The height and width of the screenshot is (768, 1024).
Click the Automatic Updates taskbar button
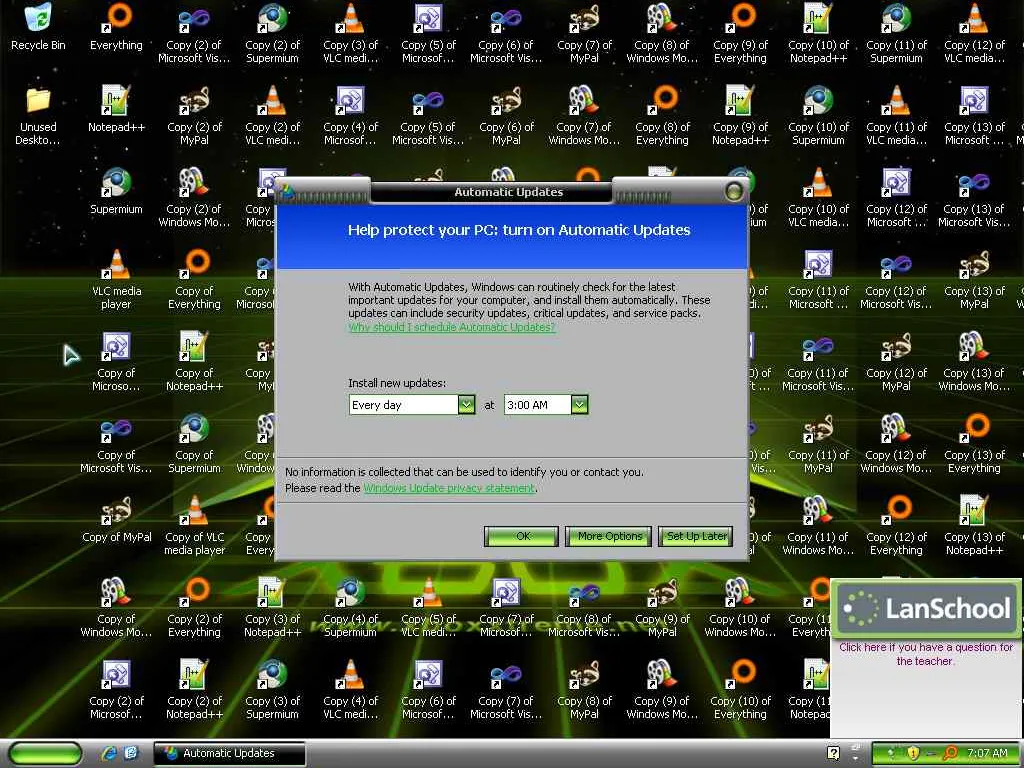point(229,754)
